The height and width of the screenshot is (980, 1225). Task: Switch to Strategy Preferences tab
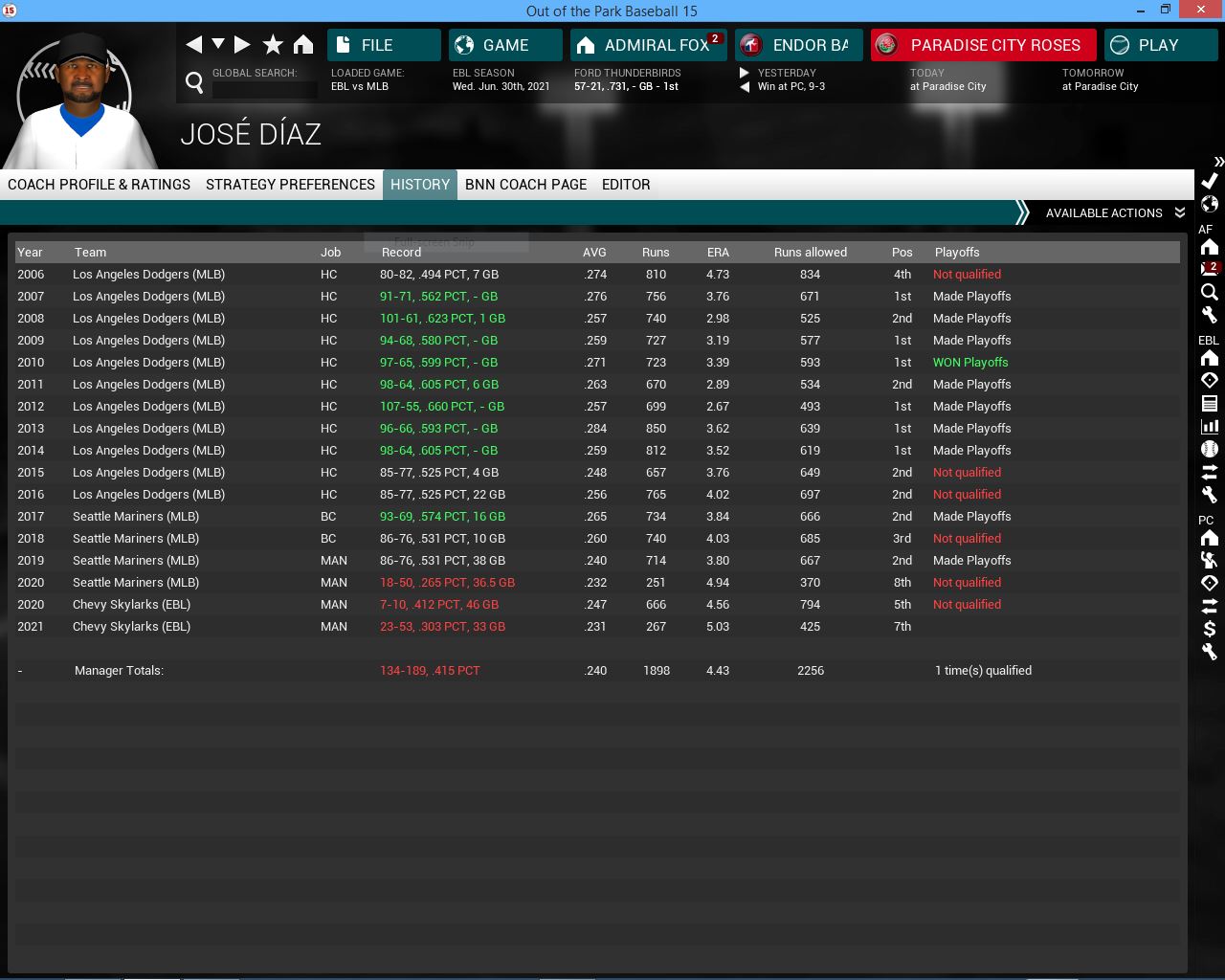(290, 185)
